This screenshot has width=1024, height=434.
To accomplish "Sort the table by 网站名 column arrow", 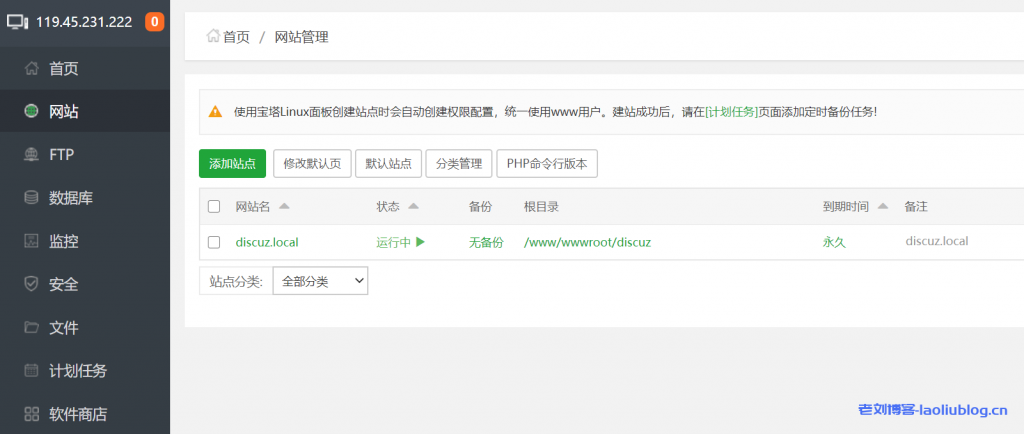I will point(284,207).
